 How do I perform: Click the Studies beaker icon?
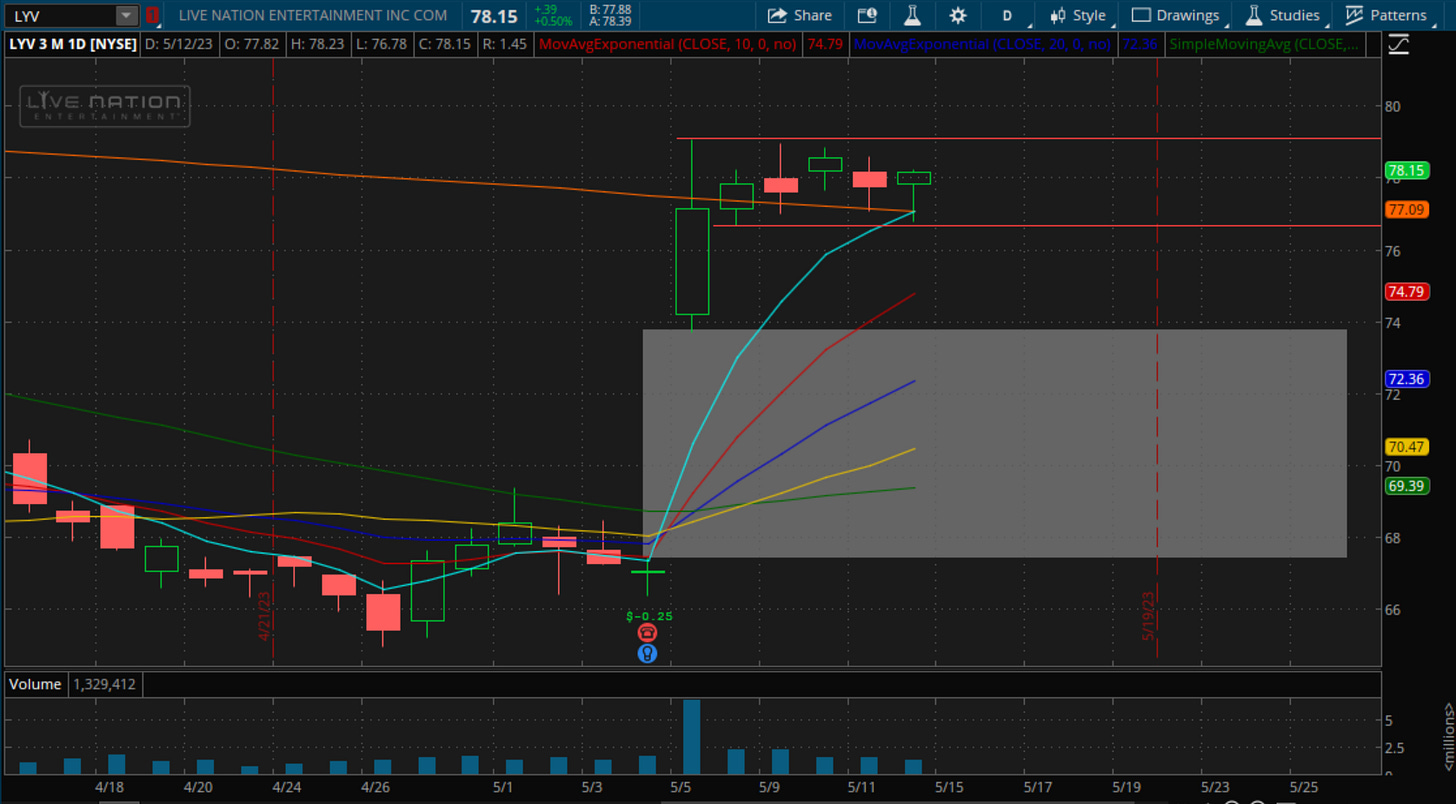coord(1253,15)
